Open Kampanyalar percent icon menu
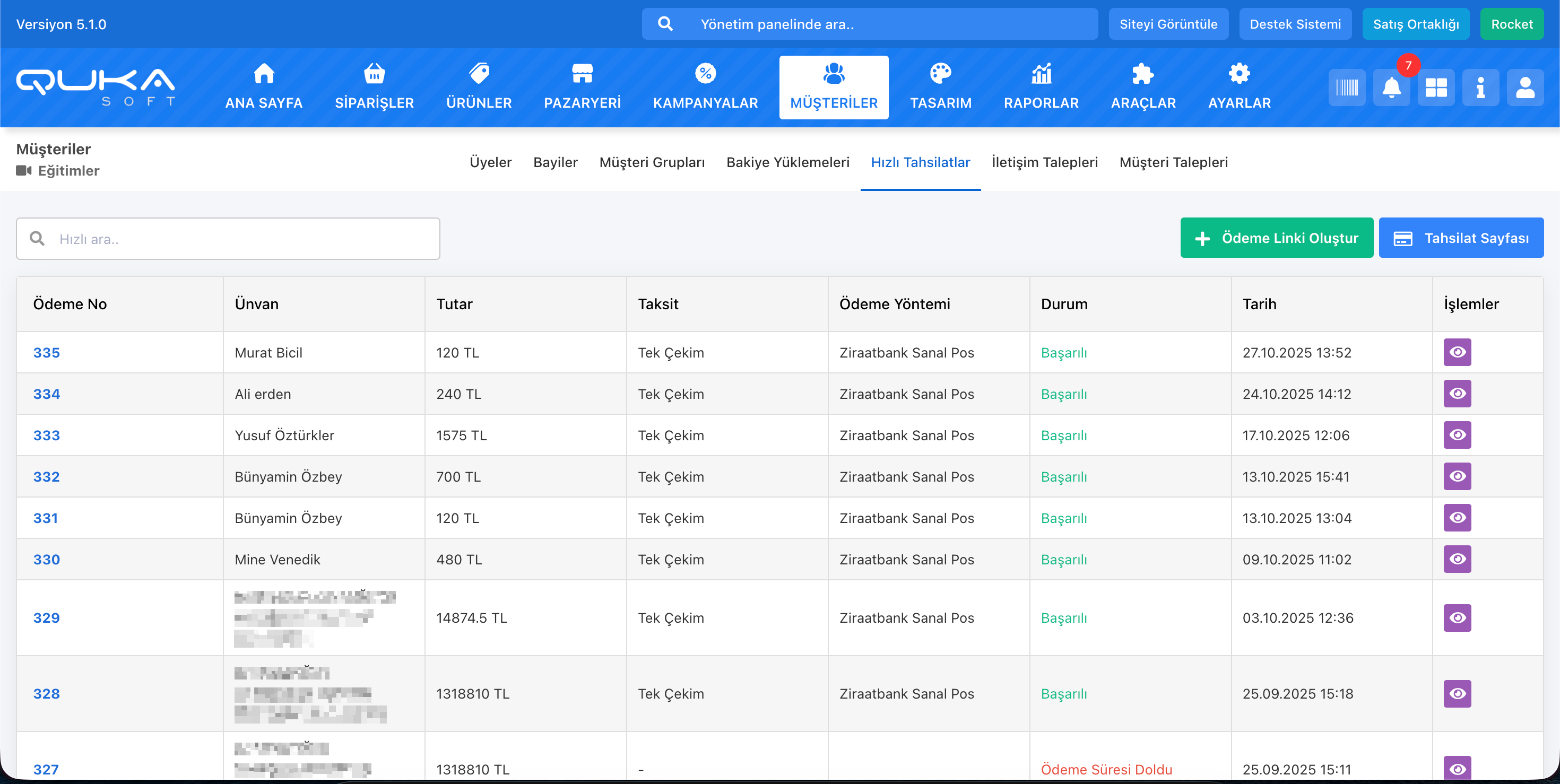 tap(705, 86)
